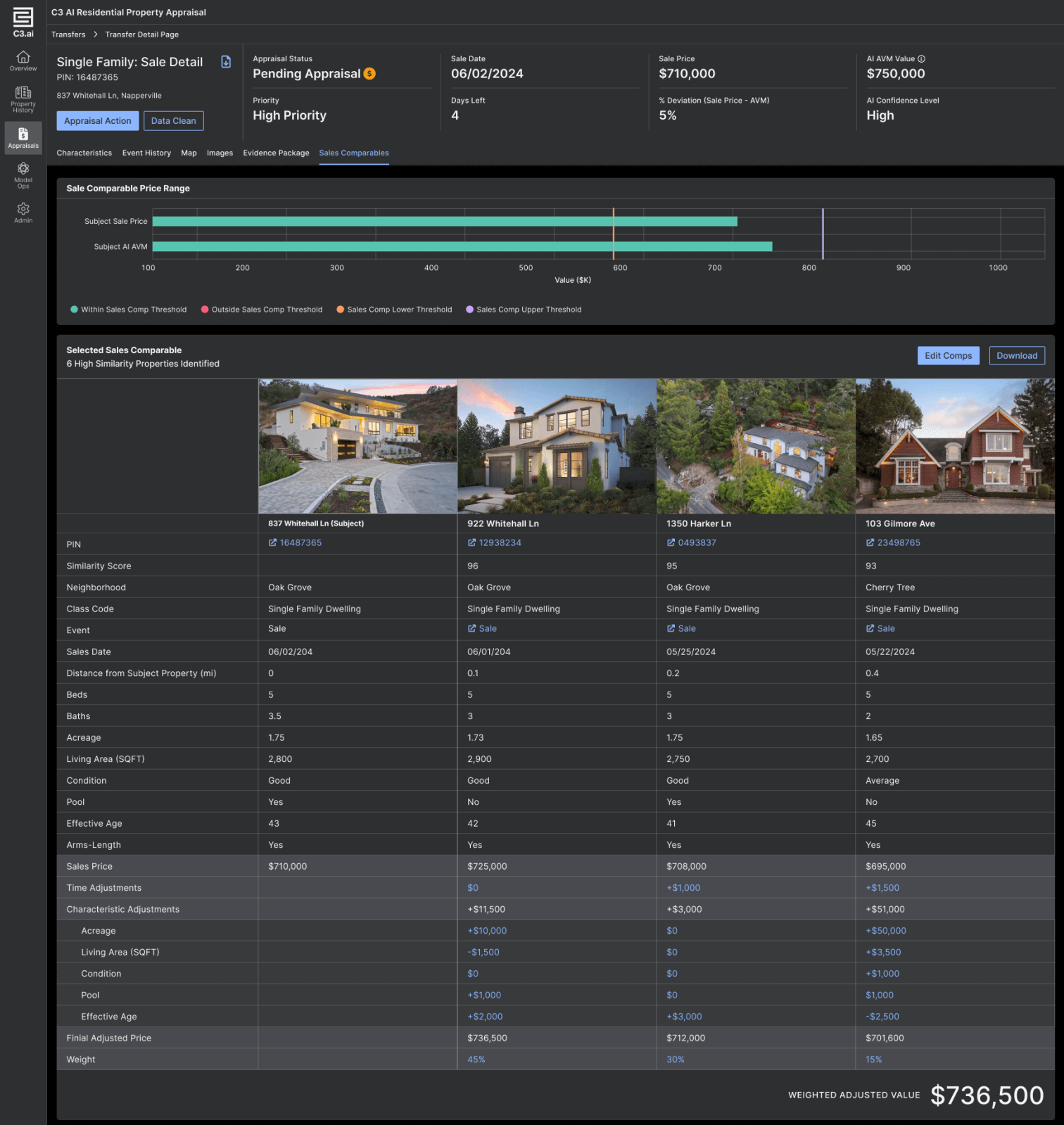Click the 15% weight value

point(874,1060)
